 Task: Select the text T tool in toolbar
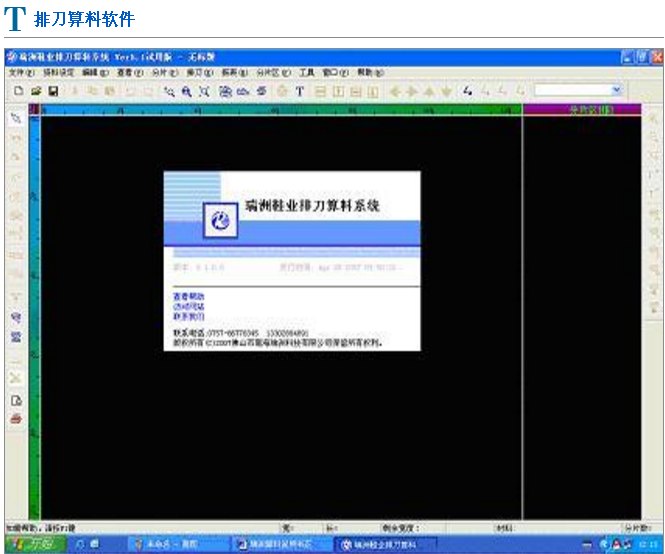pos(299,91)
